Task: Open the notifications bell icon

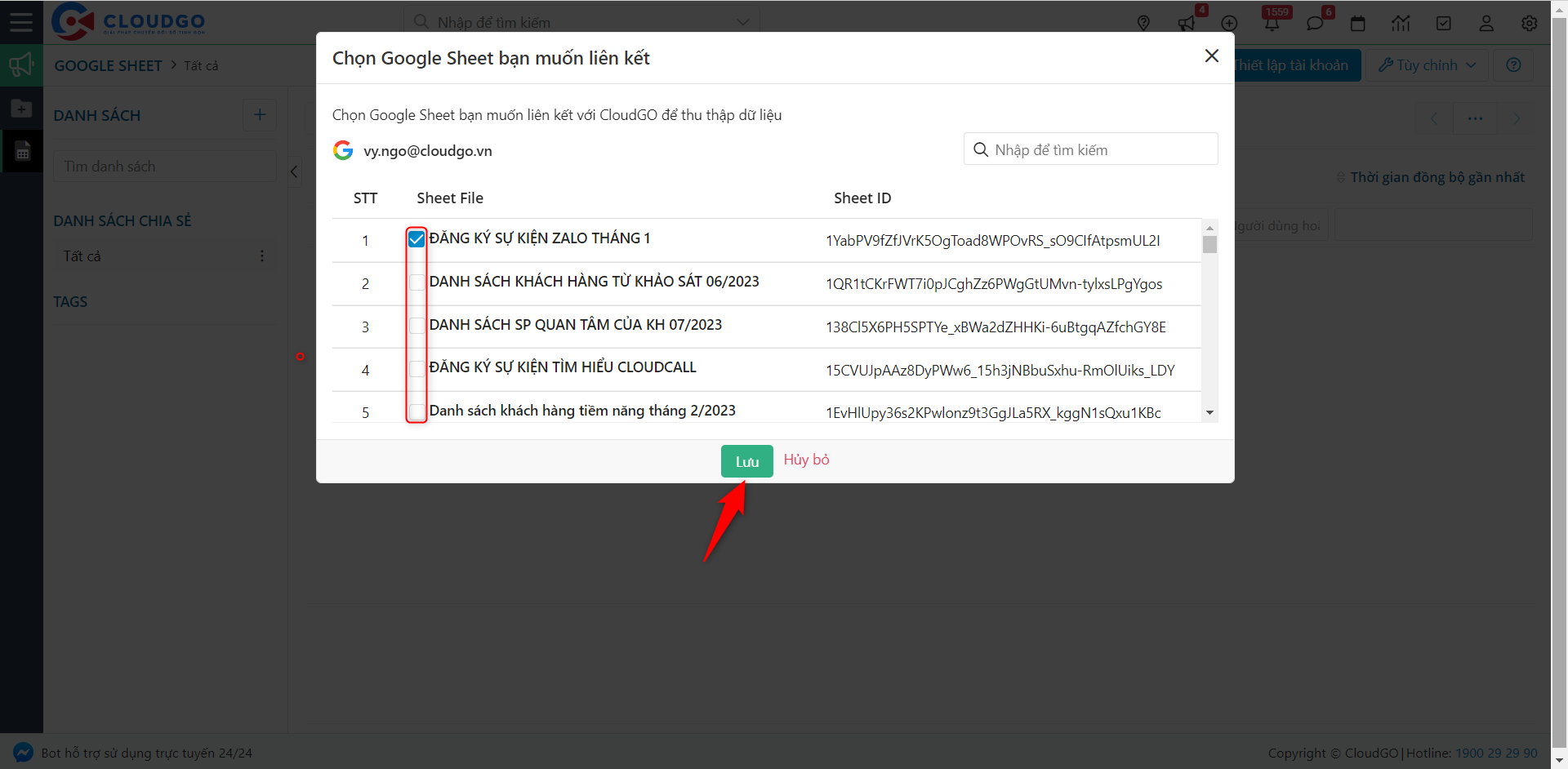Action: point(1272,23)
